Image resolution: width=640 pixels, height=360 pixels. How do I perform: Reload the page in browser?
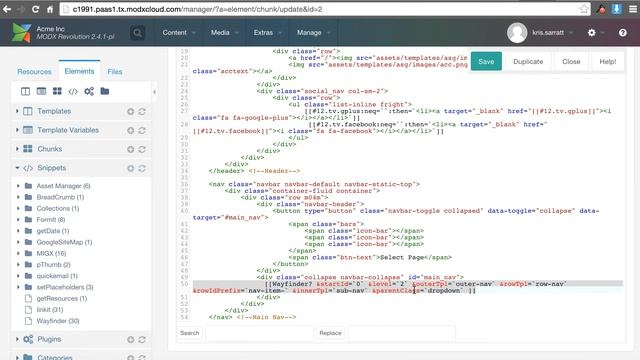pos(36,9)
